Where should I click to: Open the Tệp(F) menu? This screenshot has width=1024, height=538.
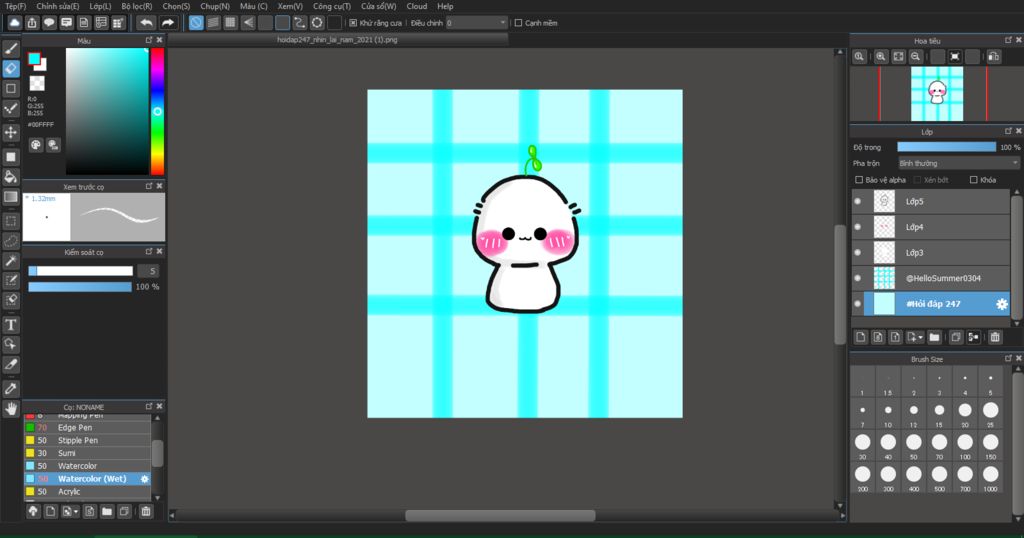pos(16,6)
